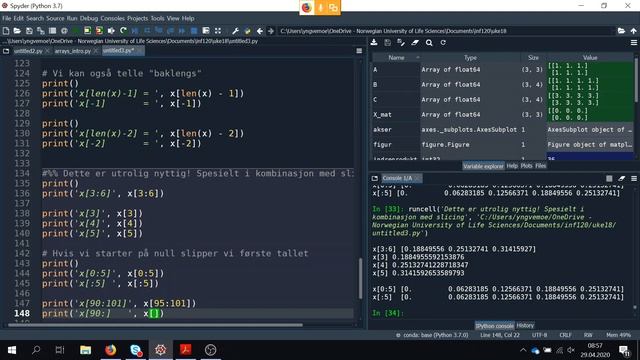
Task: Click the editor horizontal scrollbar
Action: pyautogui.click(x=155, y=325)
